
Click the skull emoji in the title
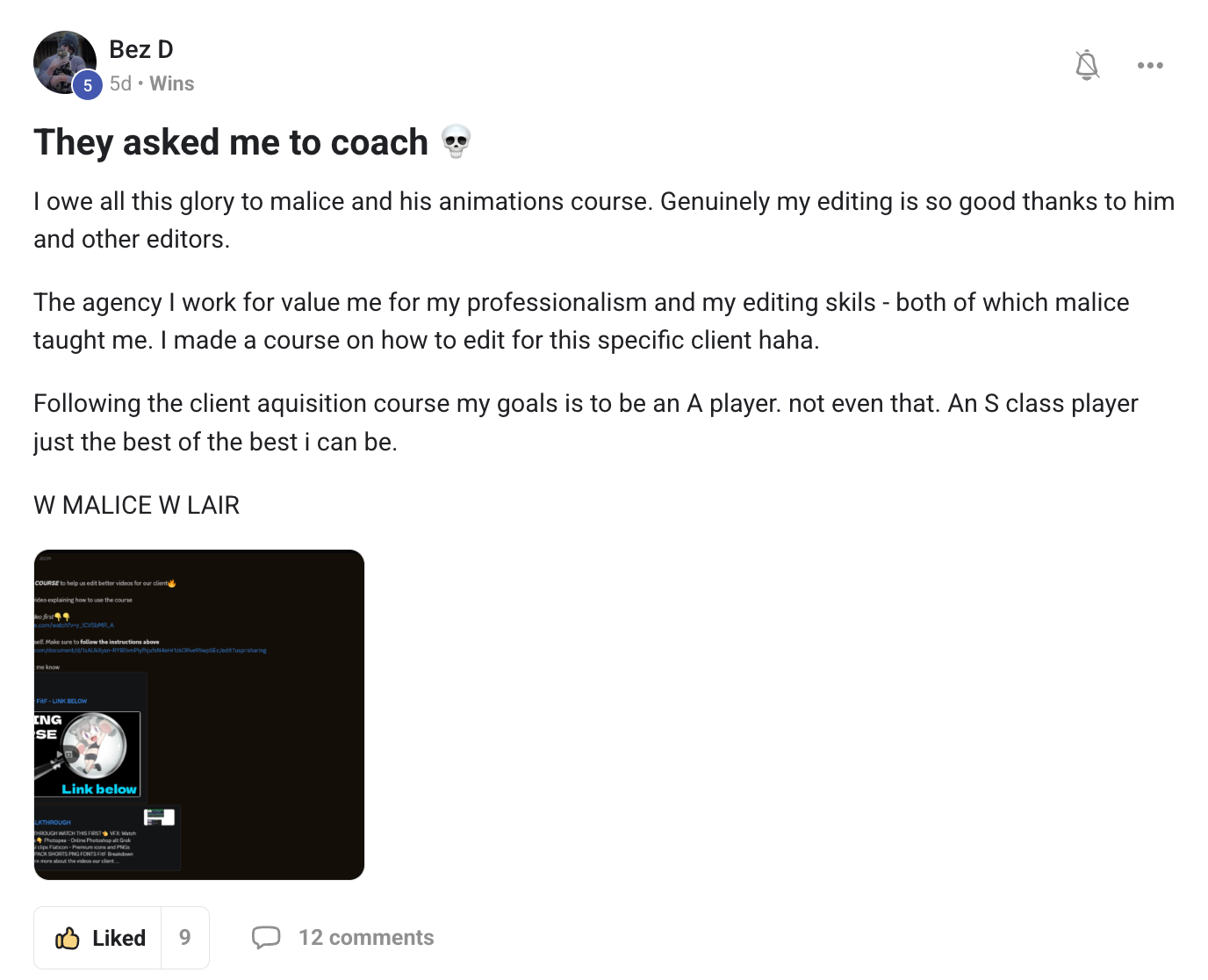456,141
